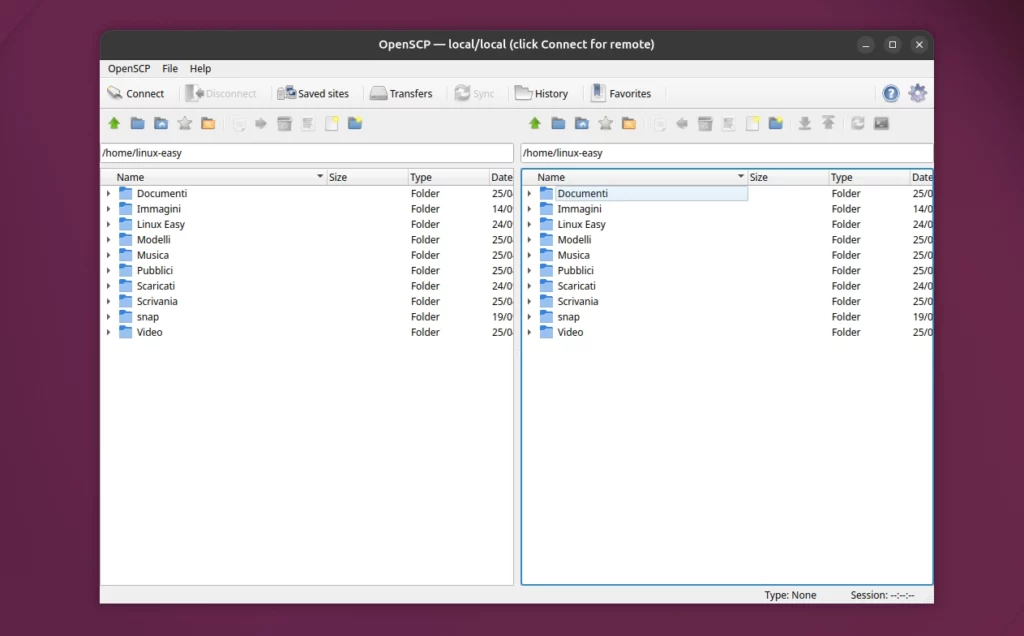The image size is (1024, 636).
Task: Open settings with the gear icon
Action: click(x=918, y=93)
